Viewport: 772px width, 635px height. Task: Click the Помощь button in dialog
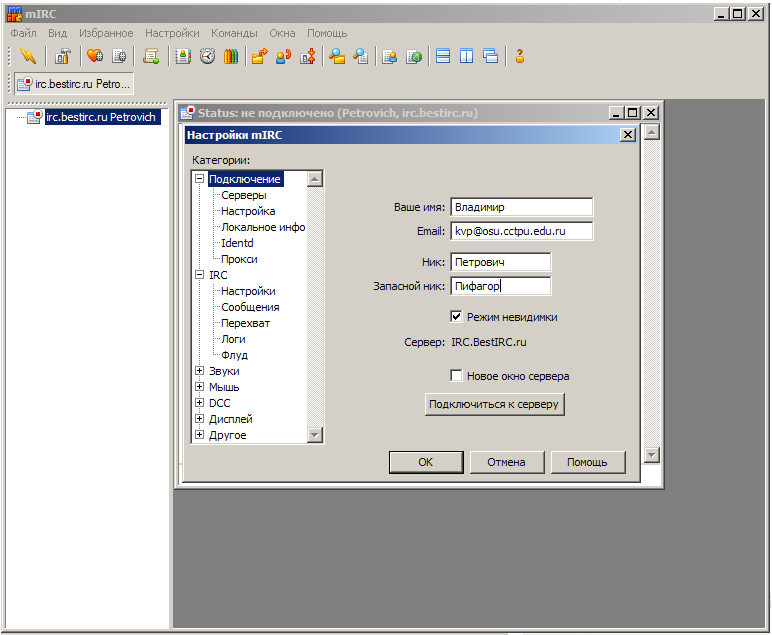click(x=587, y=462)
